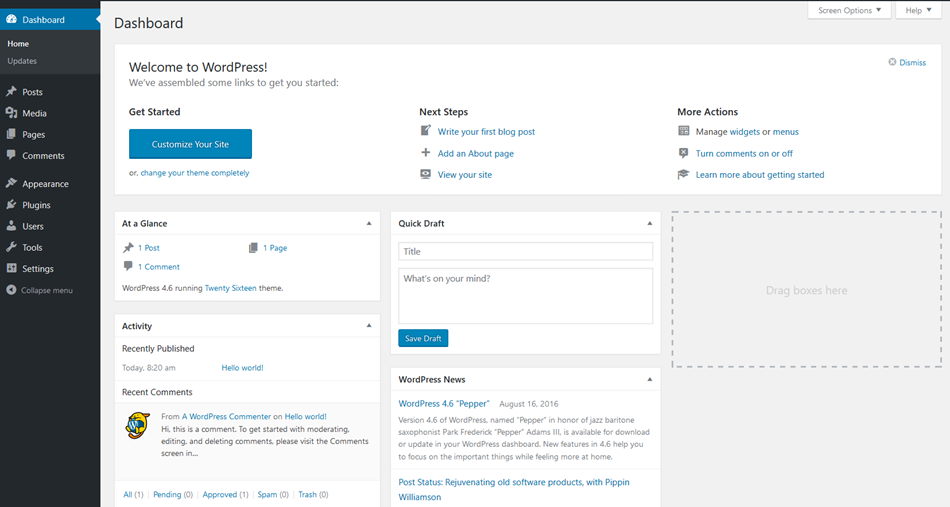The width and height of the screenshot is (950, 507).
Task: Select Updates in the Dashboard submenu
Action: coord(22,61)
